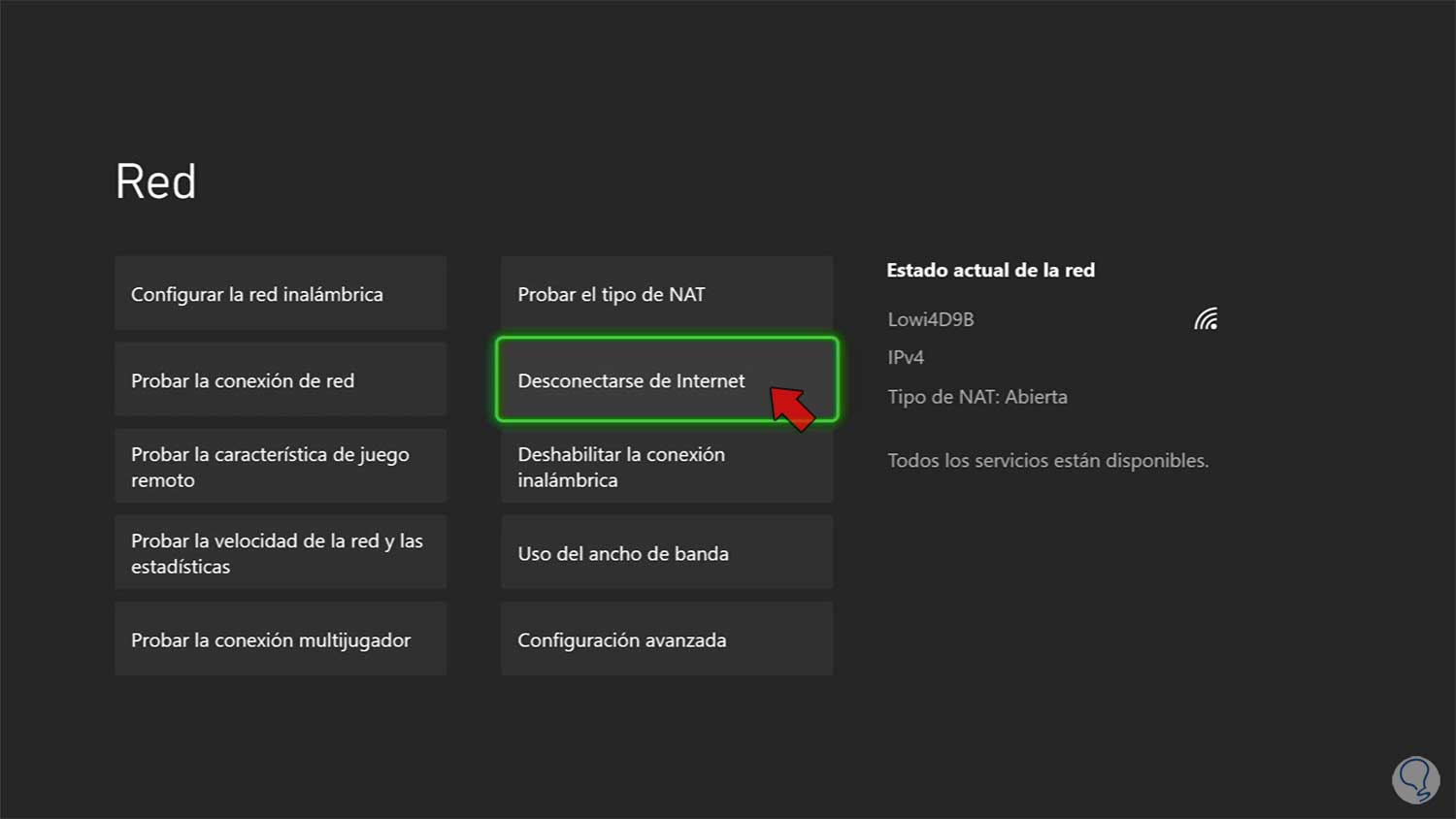
Task: Select Probar la conexión de red
Action: (x=280, y=379)
